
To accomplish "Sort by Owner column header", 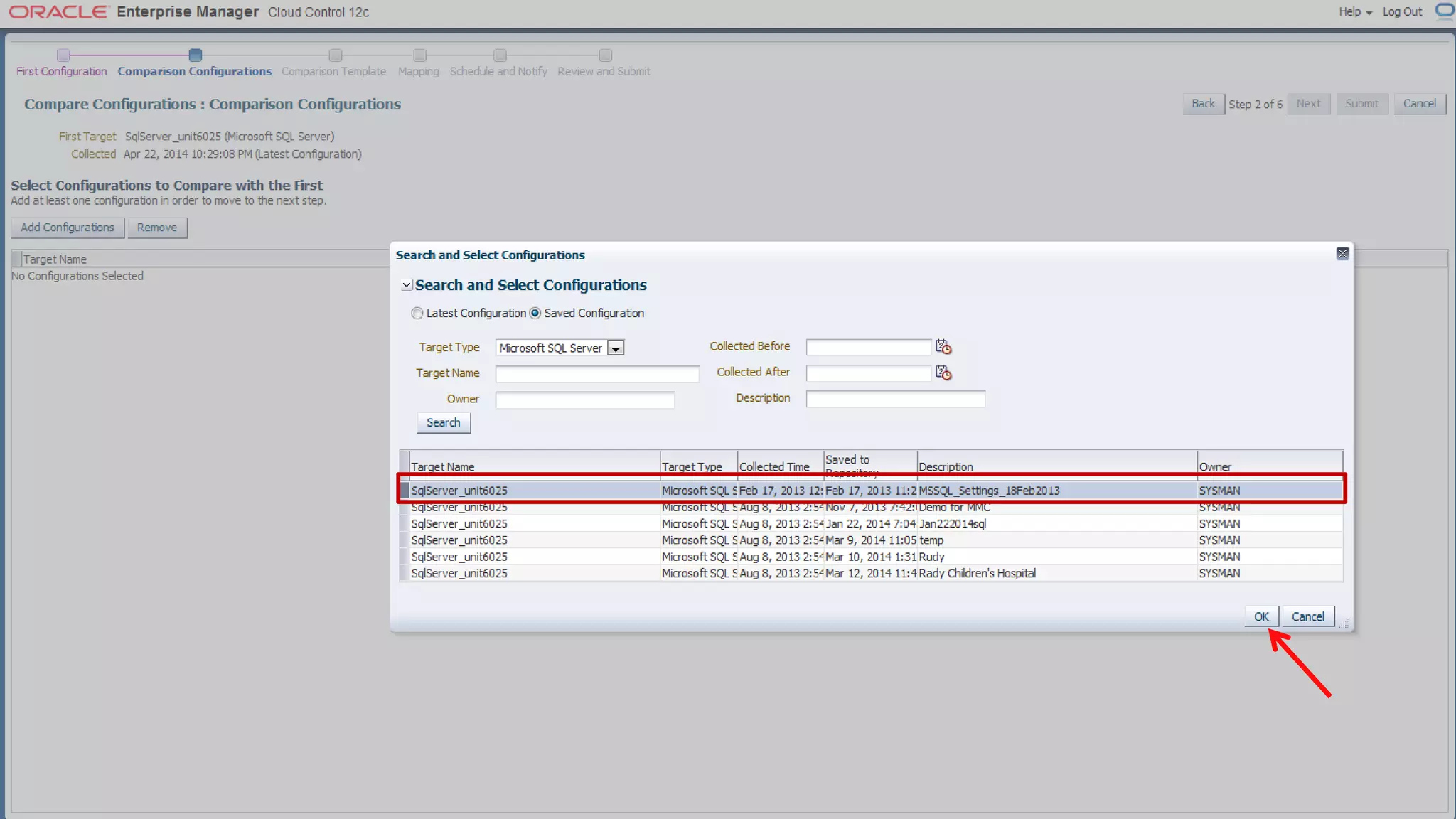I will 1270,466.
